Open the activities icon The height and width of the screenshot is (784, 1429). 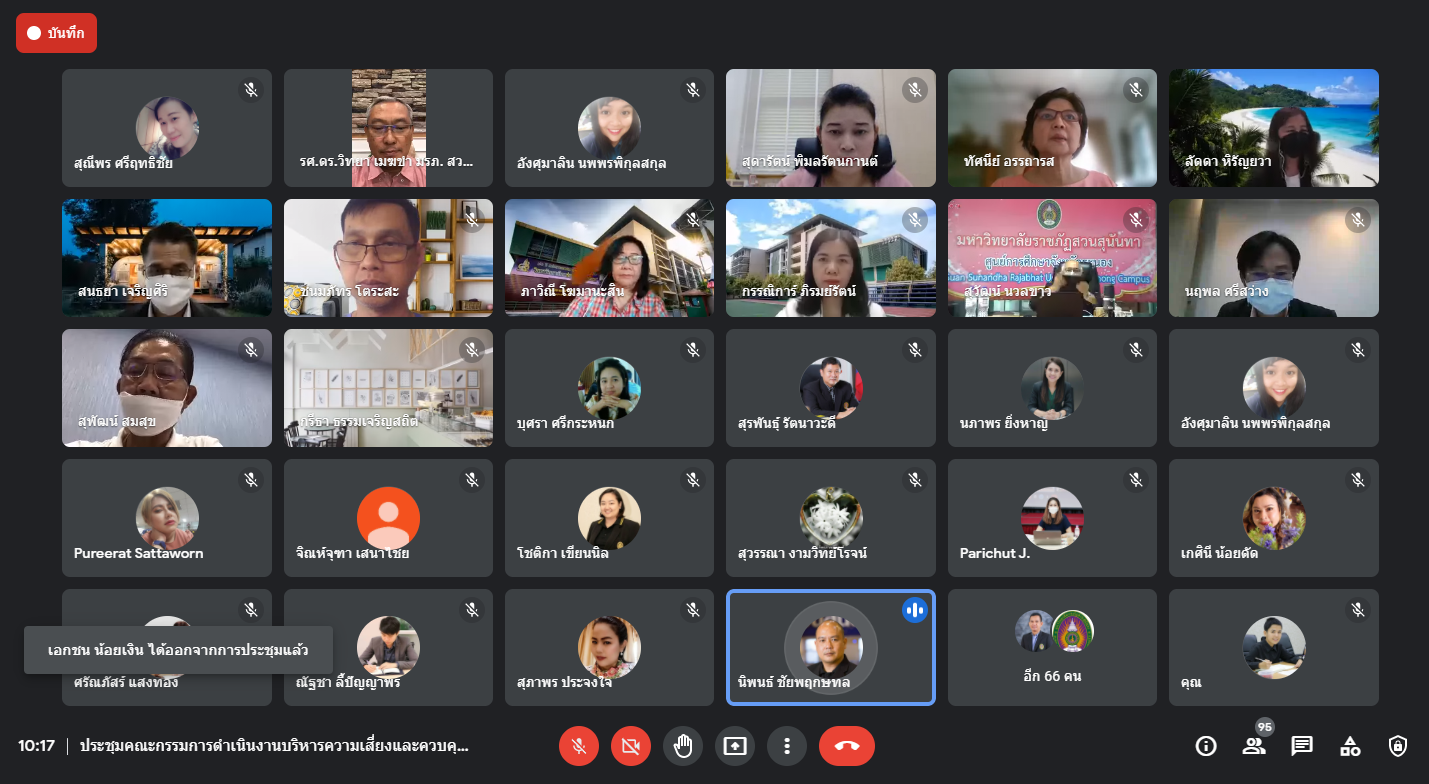[x=1350, y=746]
